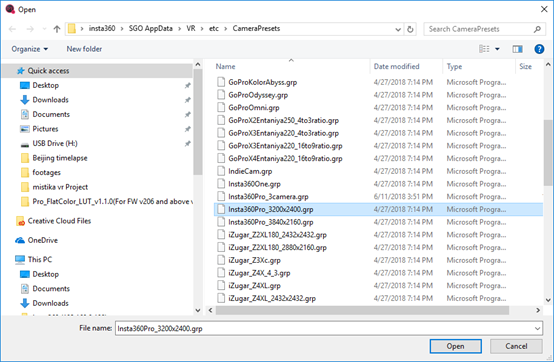This screenshot has height=362, width=554.
Task: Click the search magnifier icon
Action: [537, 29]
